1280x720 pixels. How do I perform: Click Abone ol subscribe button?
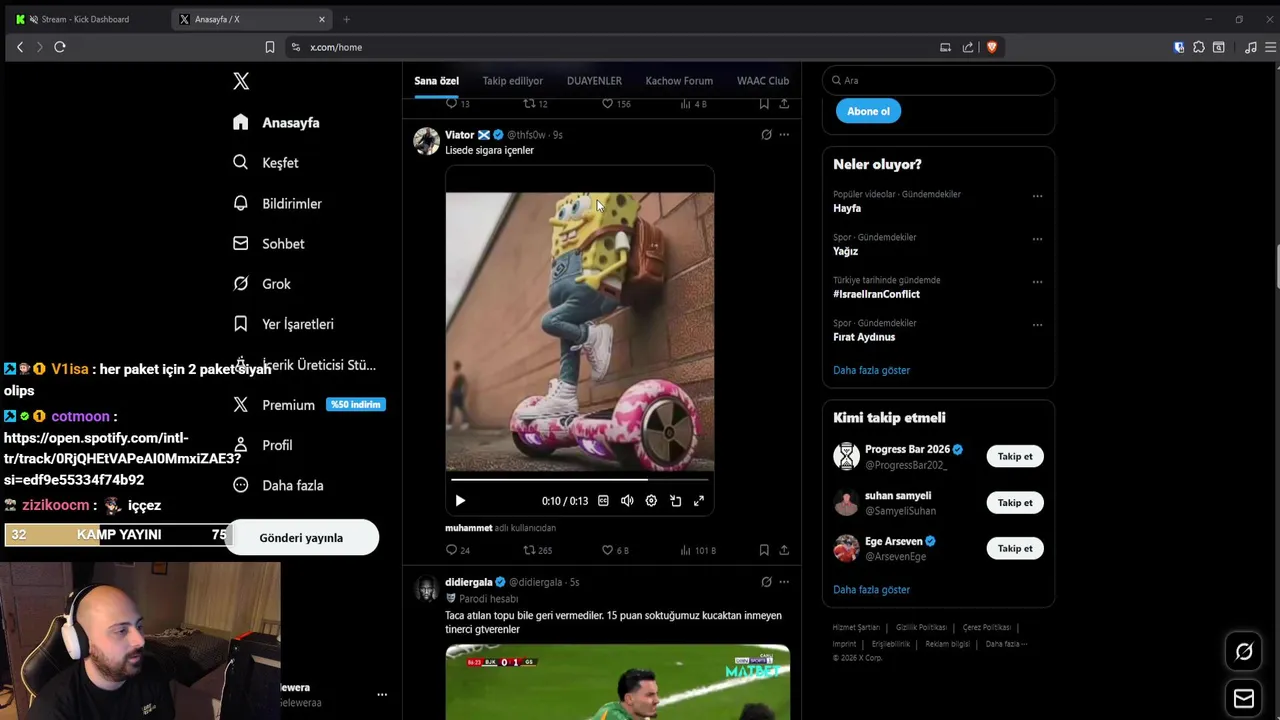[x=868, y=111]
